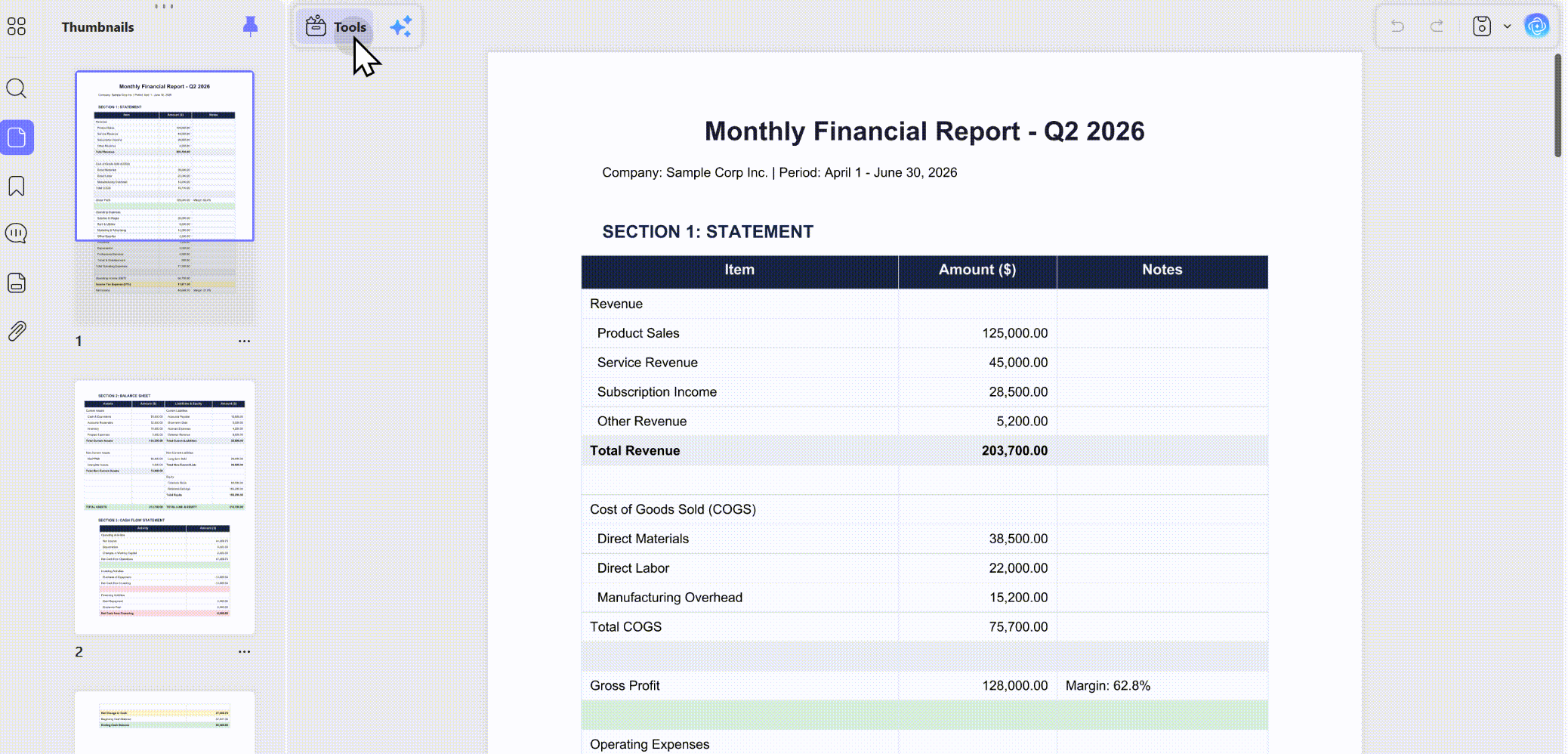The height and width of the screenshot is (754, 1568).
Task: Click the redo arrow icon
Action: (1437, 26)
